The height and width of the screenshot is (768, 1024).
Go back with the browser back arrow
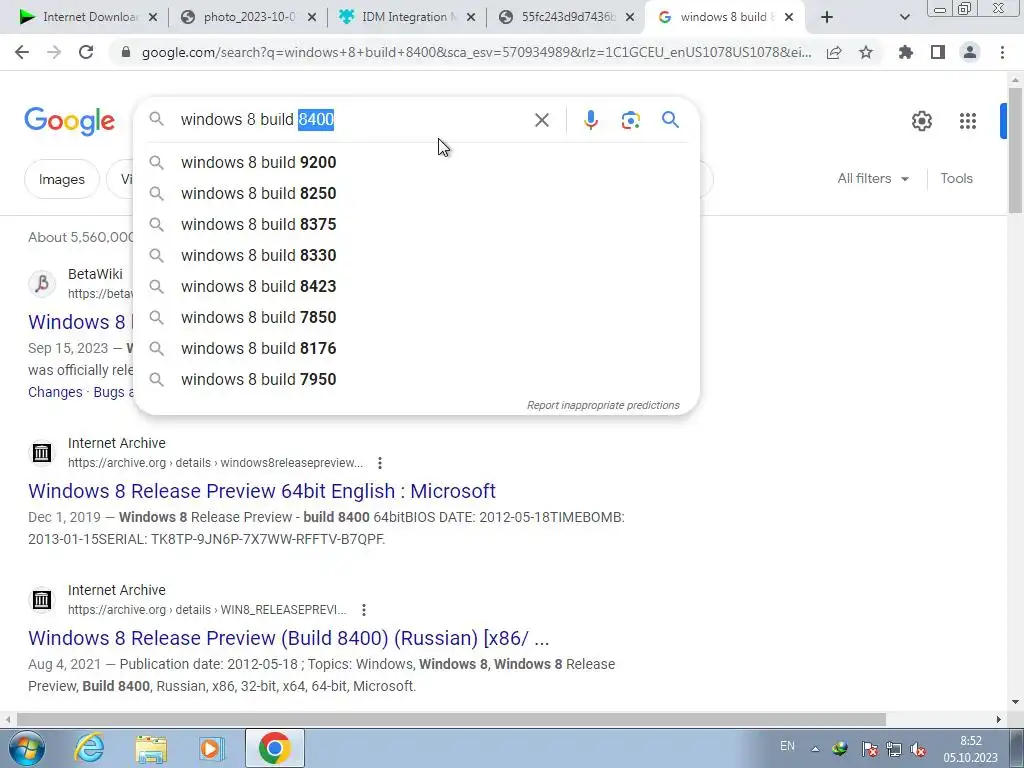point(22,52)
